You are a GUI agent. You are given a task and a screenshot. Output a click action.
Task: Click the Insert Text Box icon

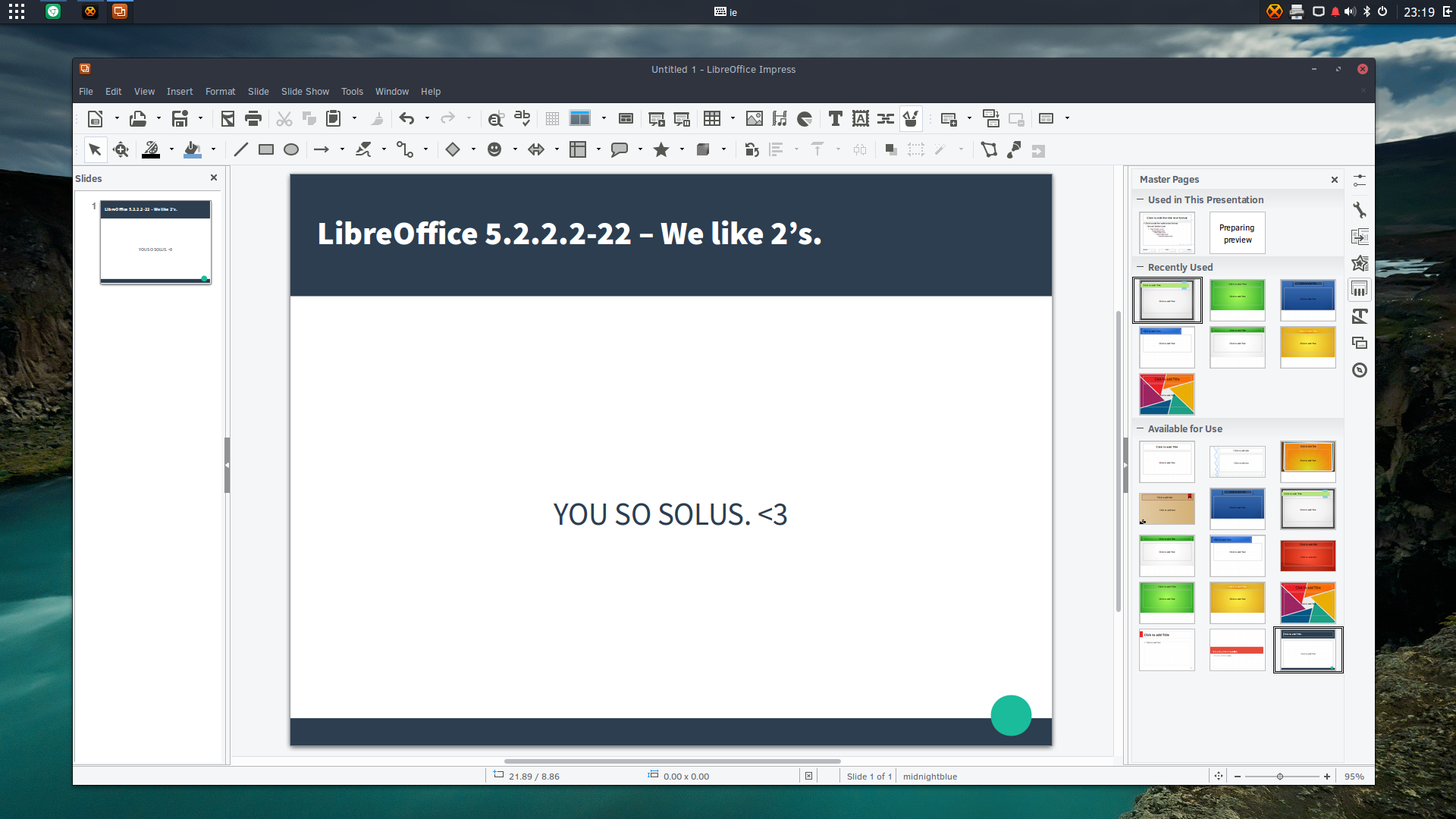[835, 118]
